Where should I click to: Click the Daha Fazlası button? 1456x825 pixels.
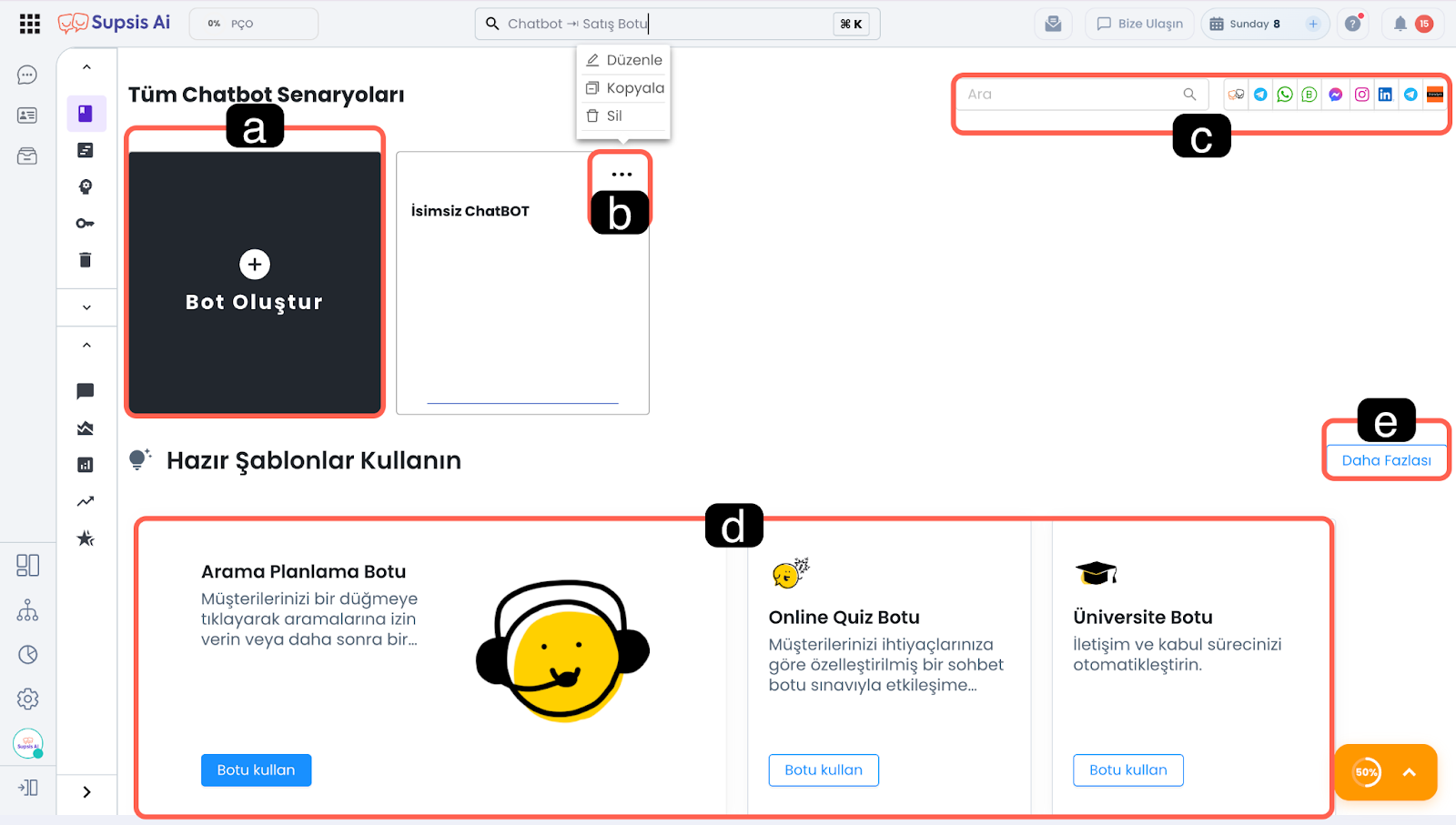[x=1386, y=460]
